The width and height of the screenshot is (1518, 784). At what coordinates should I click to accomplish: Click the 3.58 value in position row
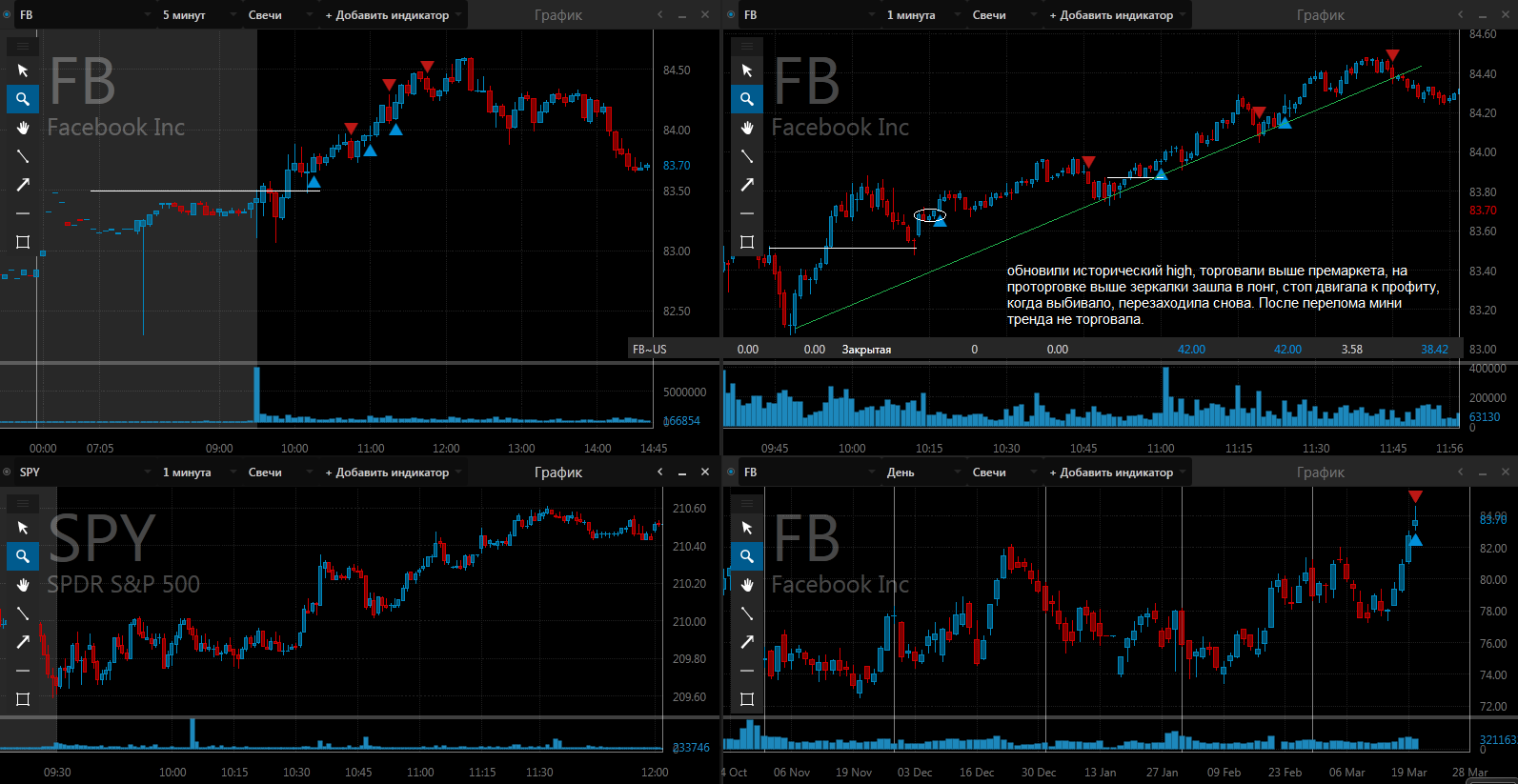[x=1351, y=350]
